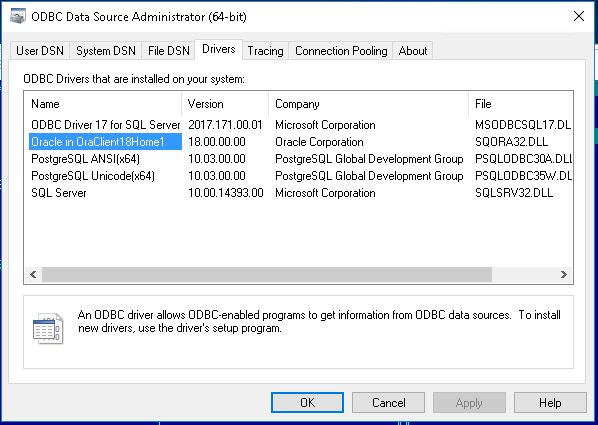Screen dimensions: 598x425
Task: Click version 10.00.14393.00 cell
Action: (x=226, y=193)
